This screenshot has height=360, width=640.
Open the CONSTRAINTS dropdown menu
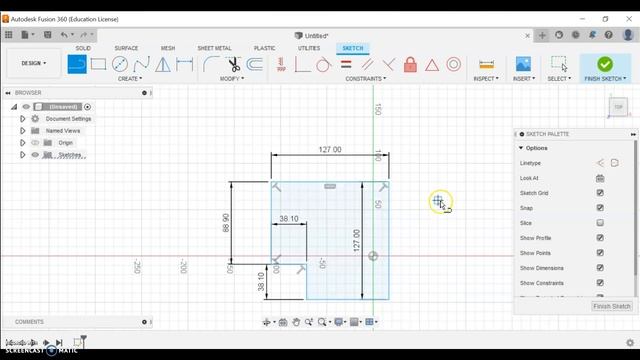coord(366,78)
